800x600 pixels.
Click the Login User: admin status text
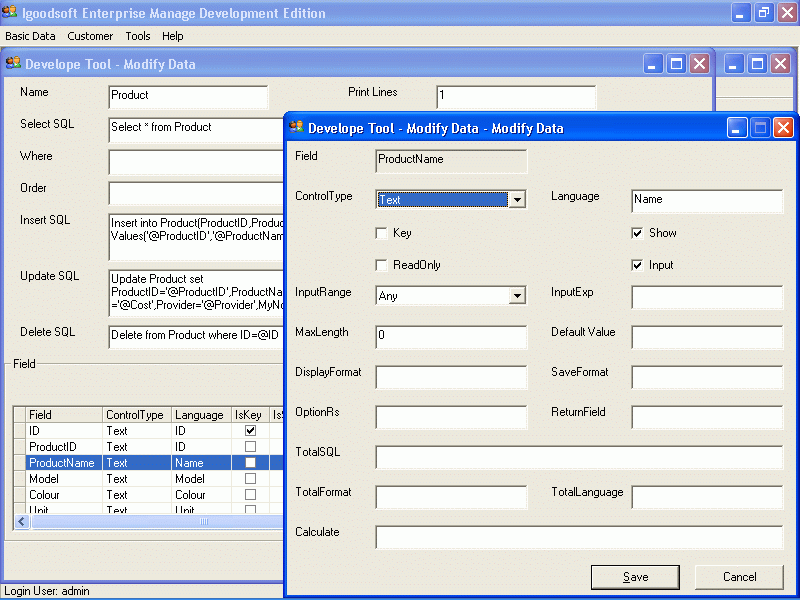tap(47, 591)
